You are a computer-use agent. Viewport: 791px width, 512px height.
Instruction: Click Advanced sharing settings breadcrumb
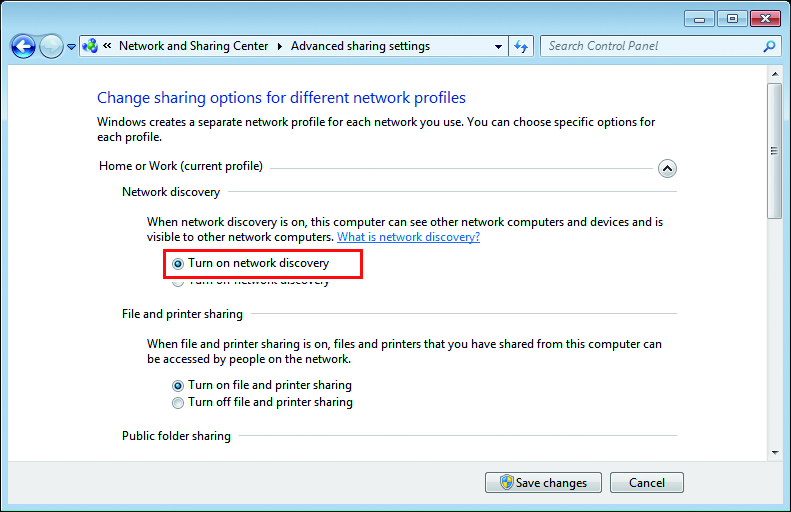[360, 46]
